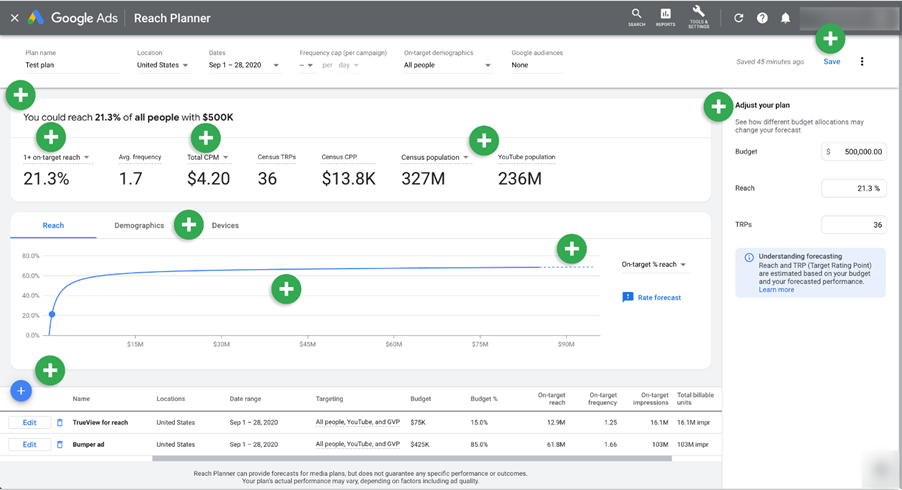Open the Search tool in header
This screenshot has height=490, width=902.
pos(636,17)
